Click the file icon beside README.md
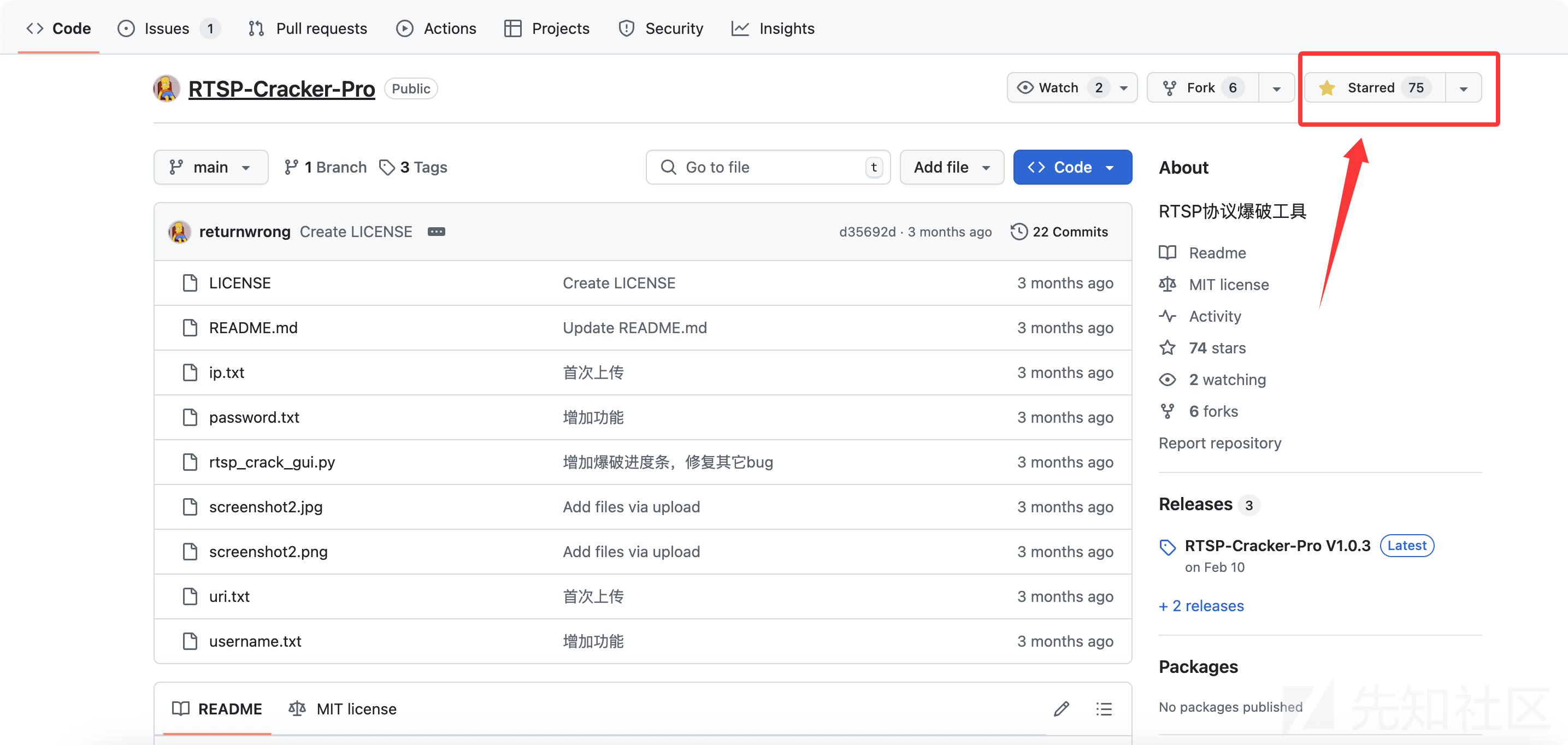1568x745 pixels. pyautogui.click(x=190, y=328)
